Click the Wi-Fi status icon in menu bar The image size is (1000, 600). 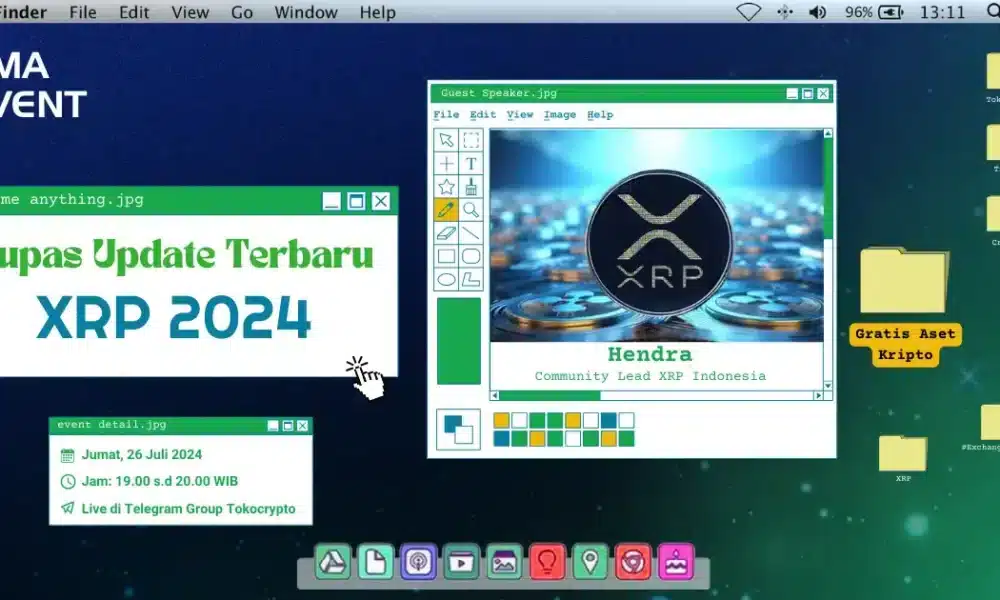pos(748,12)
